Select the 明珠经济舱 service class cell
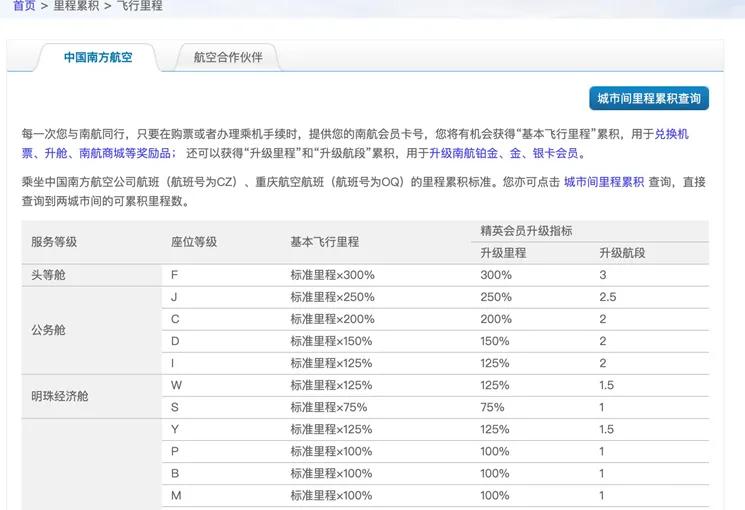 coord(60,396)
